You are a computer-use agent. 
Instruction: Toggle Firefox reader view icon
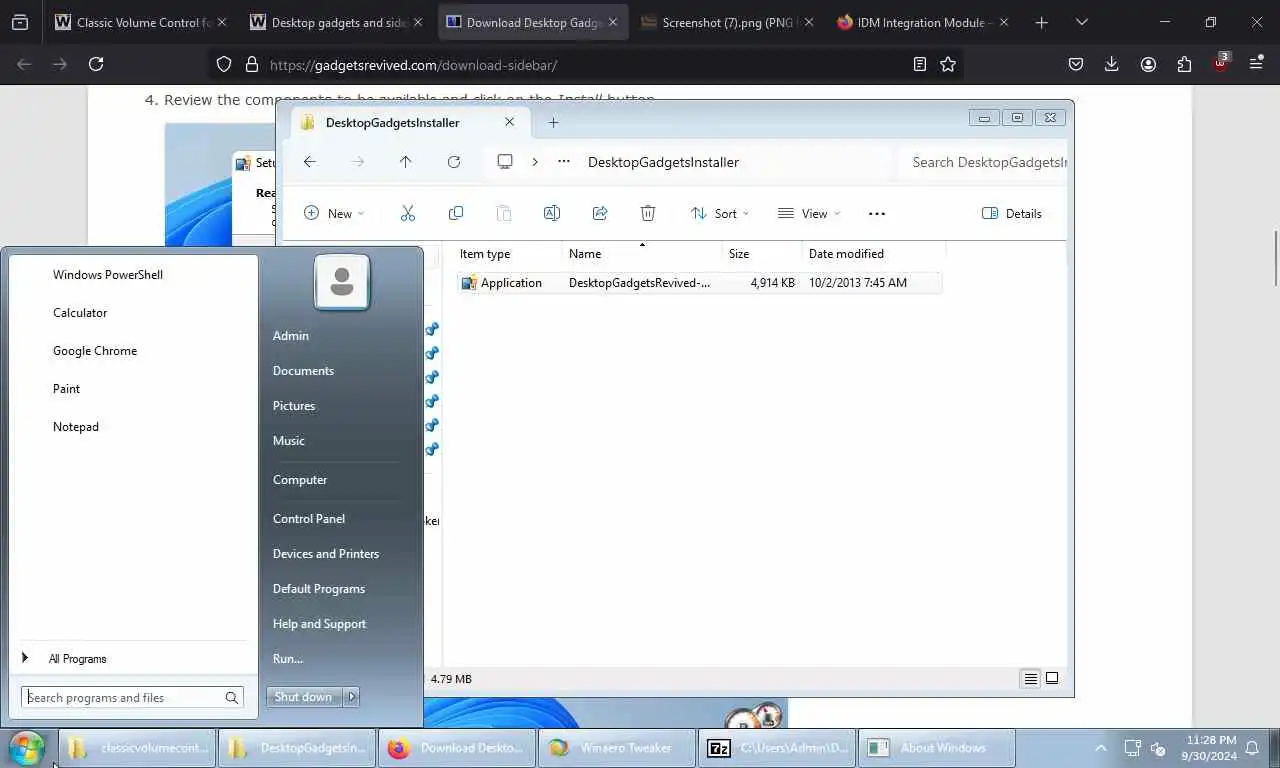(x=920, y=64)
